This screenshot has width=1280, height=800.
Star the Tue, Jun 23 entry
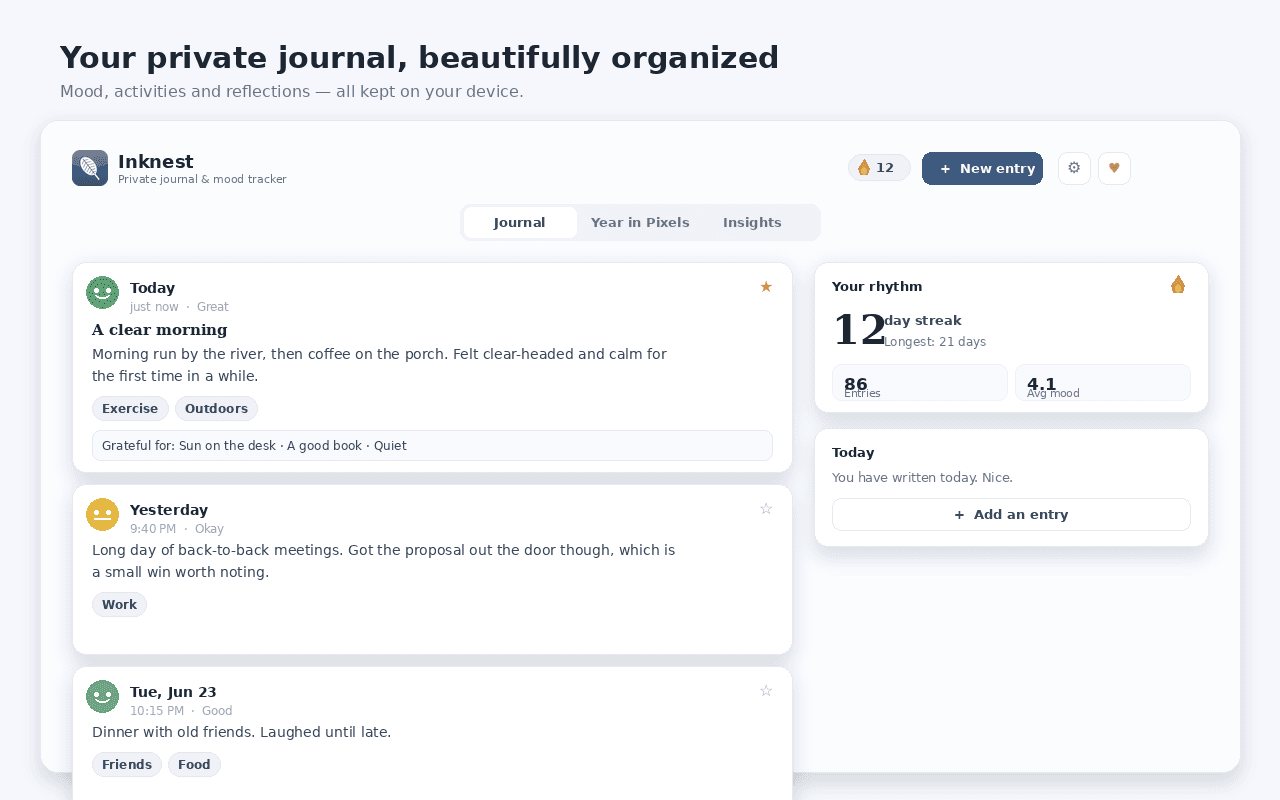(766, 691)
